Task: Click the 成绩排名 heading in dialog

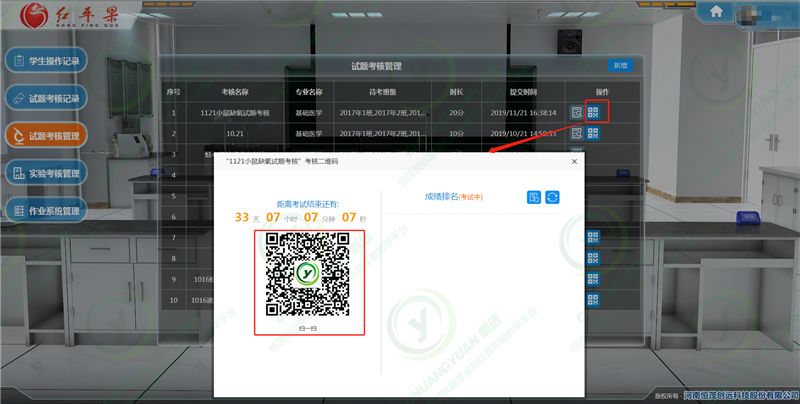Action: (x=441, y=196)
